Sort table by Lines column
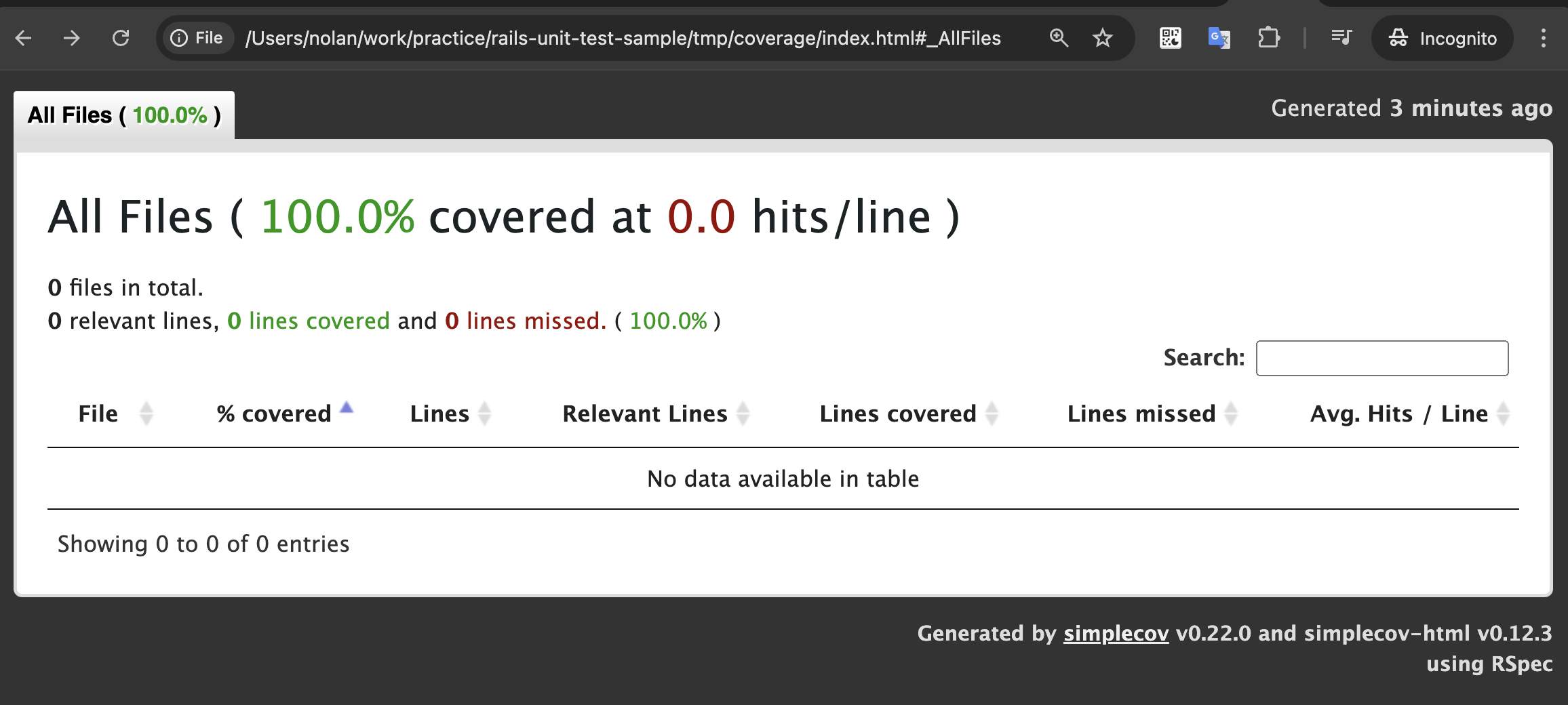The image size is (1568, 705). (x=440, y=414)
